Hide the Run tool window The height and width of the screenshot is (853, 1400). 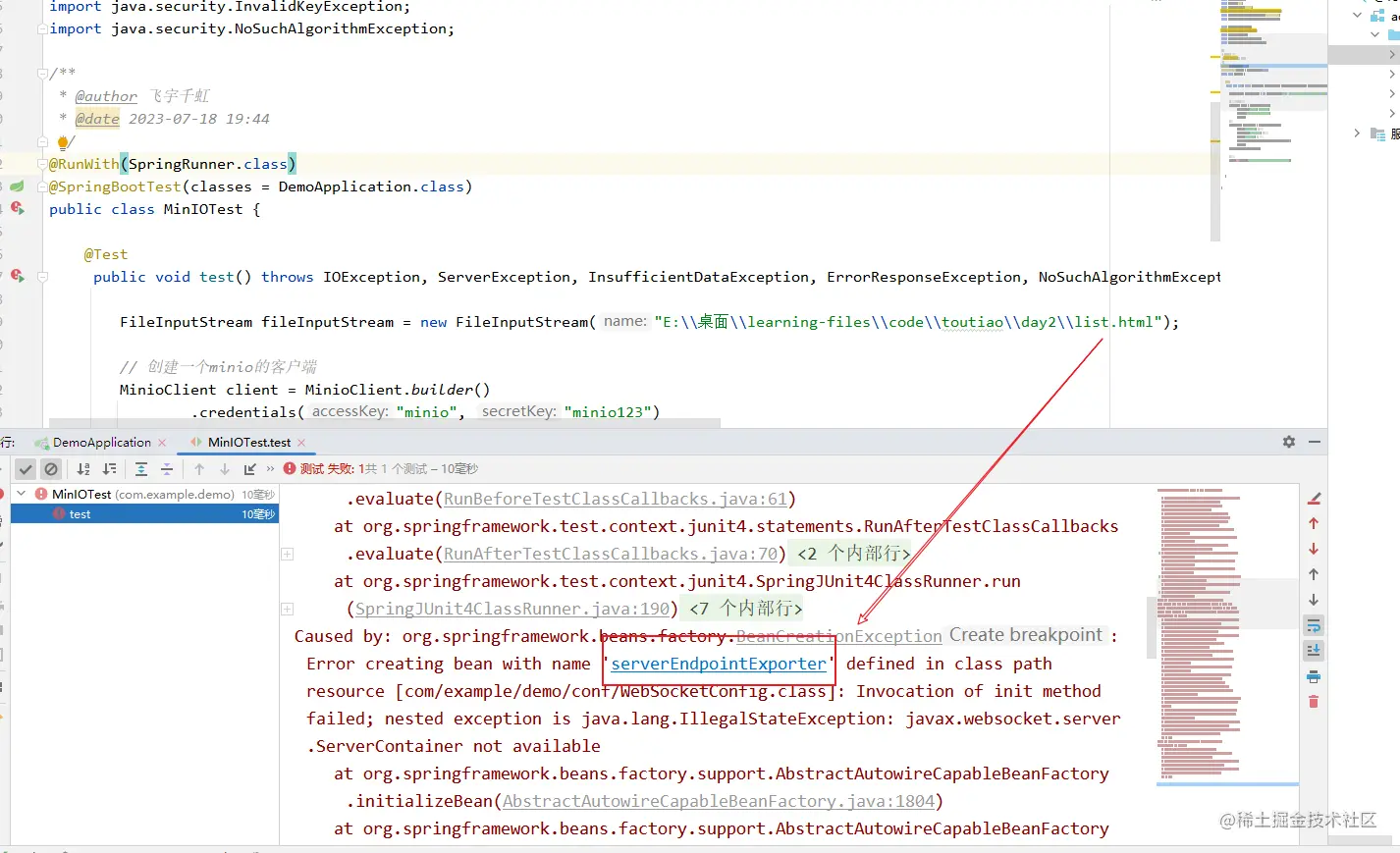click(x=1315, y=442)
